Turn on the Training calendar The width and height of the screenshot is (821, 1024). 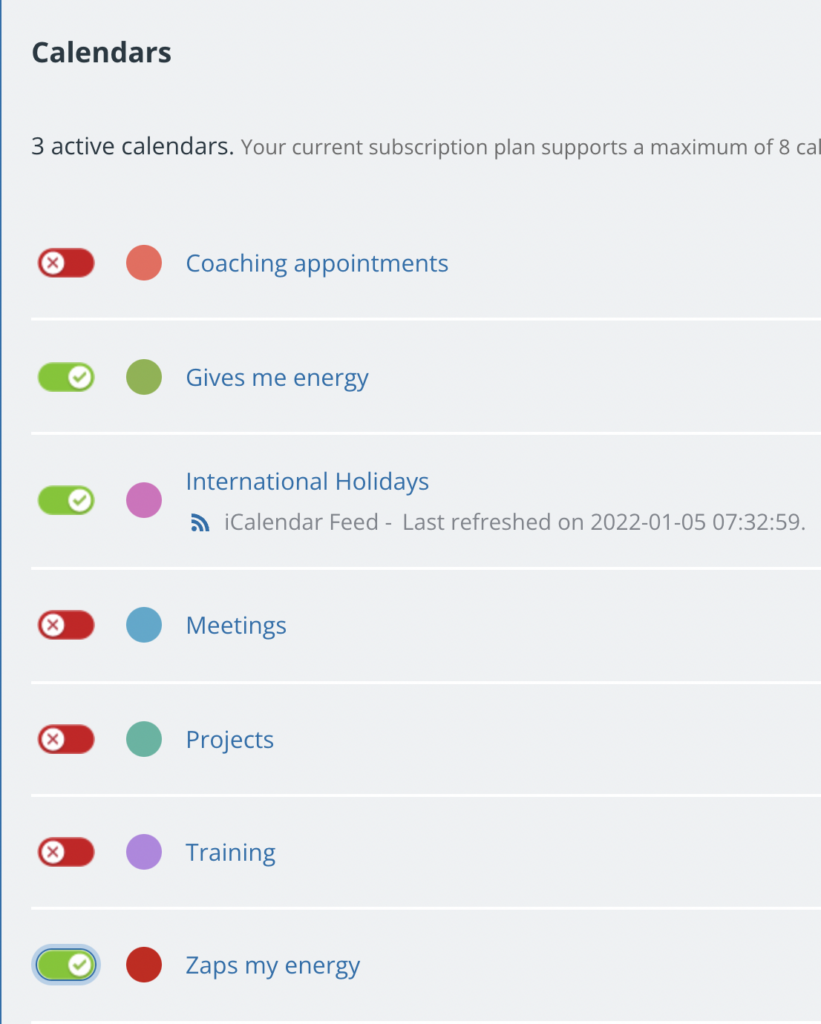[65, 852]
